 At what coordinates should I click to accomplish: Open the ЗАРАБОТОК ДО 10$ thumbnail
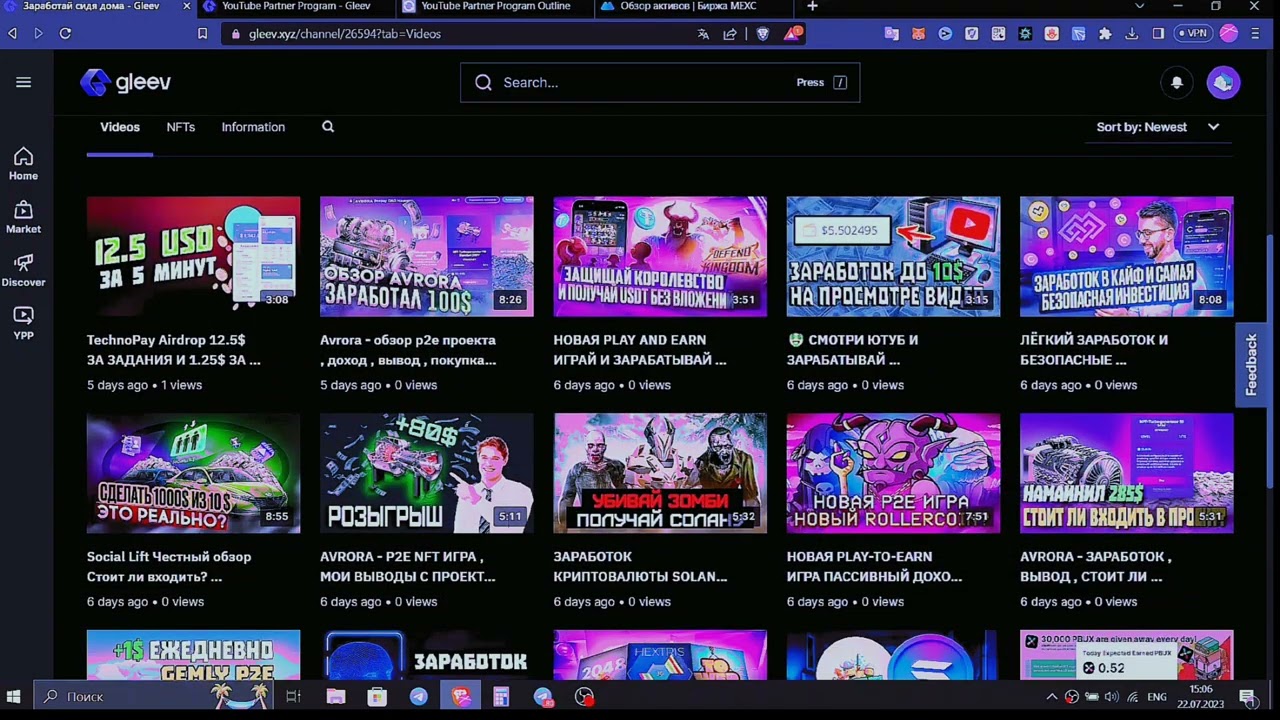point(893,256)
